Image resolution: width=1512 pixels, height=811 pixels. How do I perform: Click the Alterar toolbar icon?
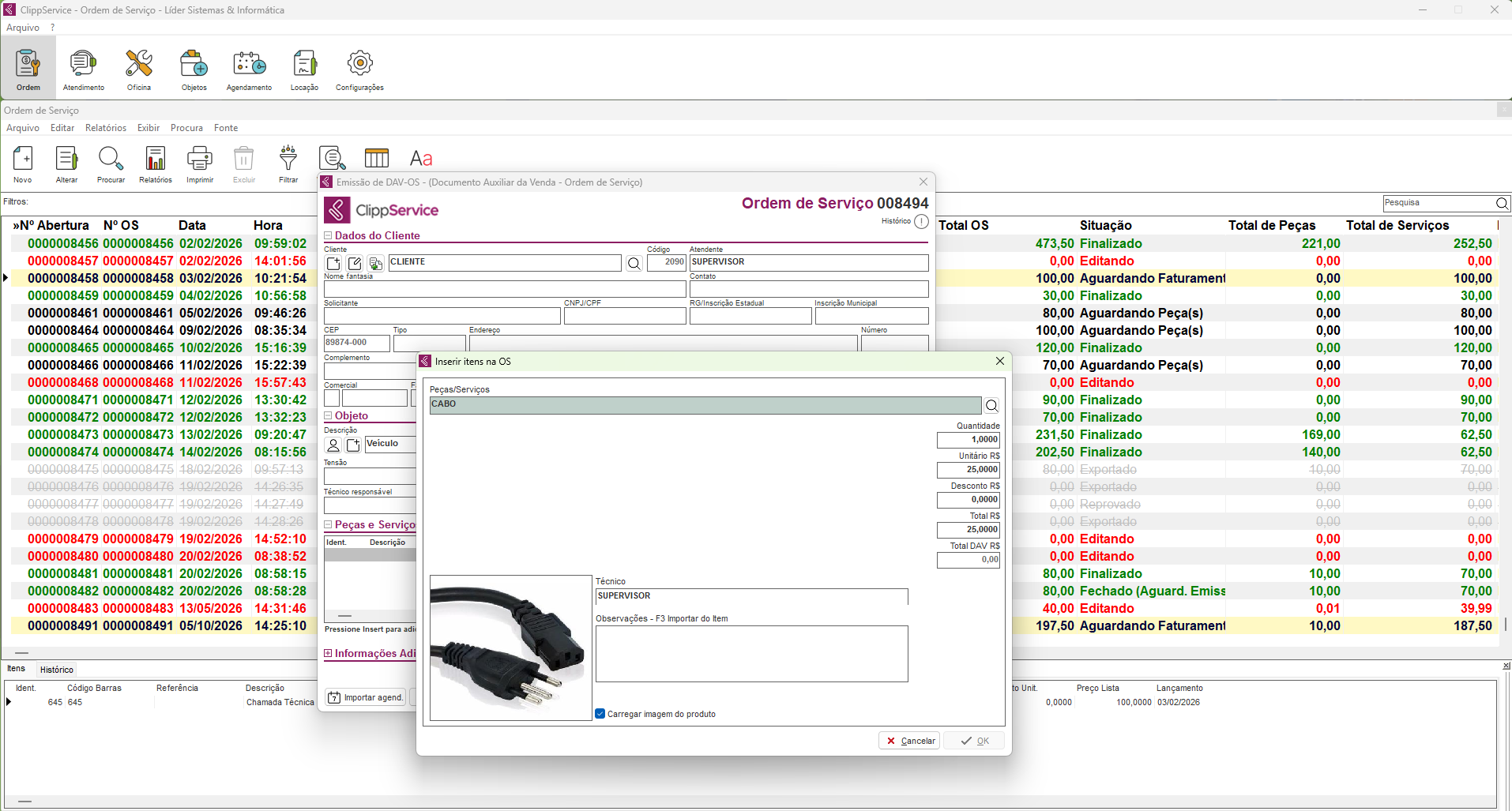pyautogui.click(x=67, y=164)
